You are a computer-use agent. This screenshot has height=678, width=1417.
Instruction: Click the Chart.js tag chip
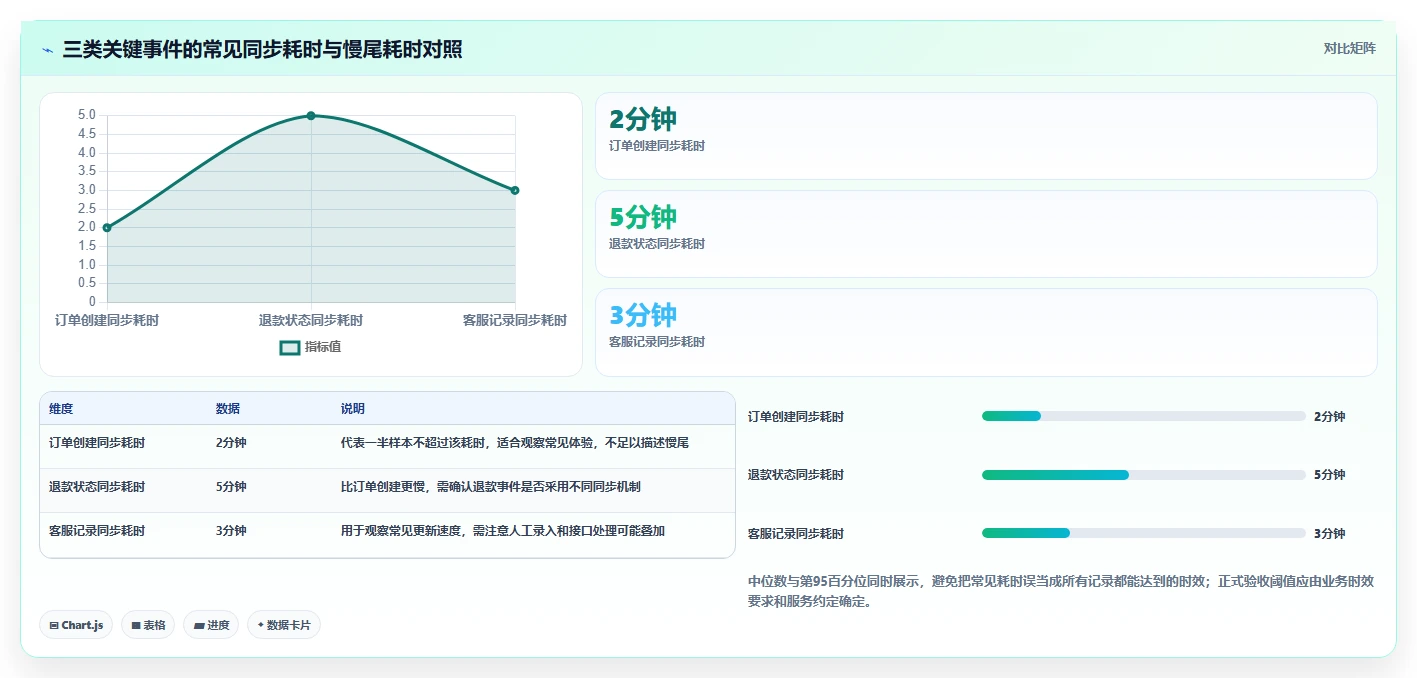pos(76,625)
